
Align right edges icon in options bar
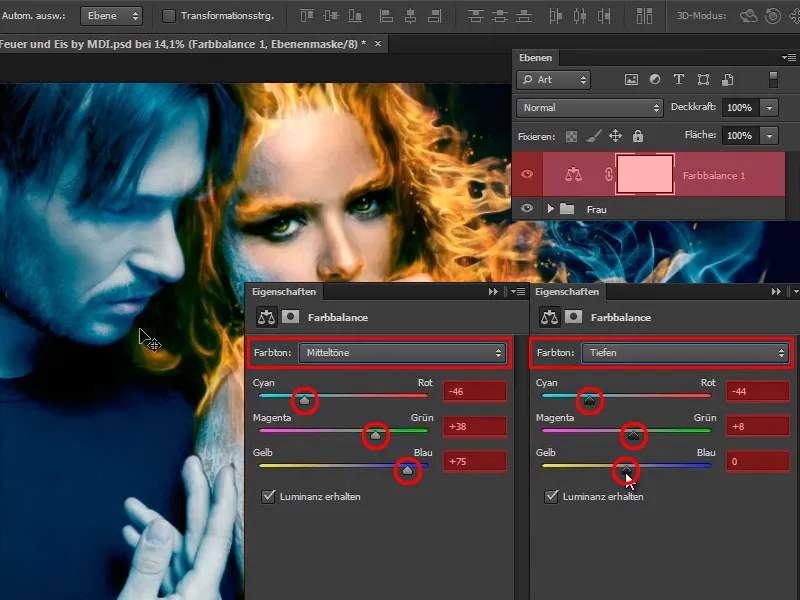pyautogui.click(x=435, y=16)
